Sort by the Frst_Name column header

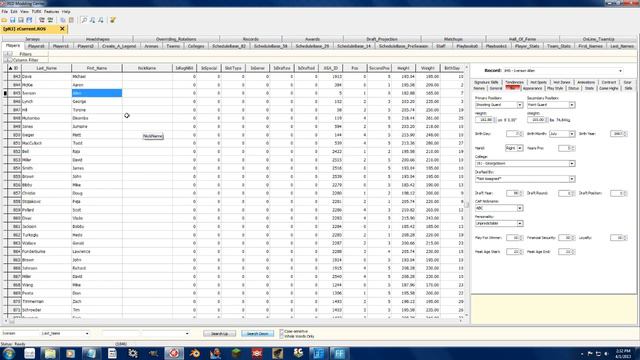(x=97, y=68)
